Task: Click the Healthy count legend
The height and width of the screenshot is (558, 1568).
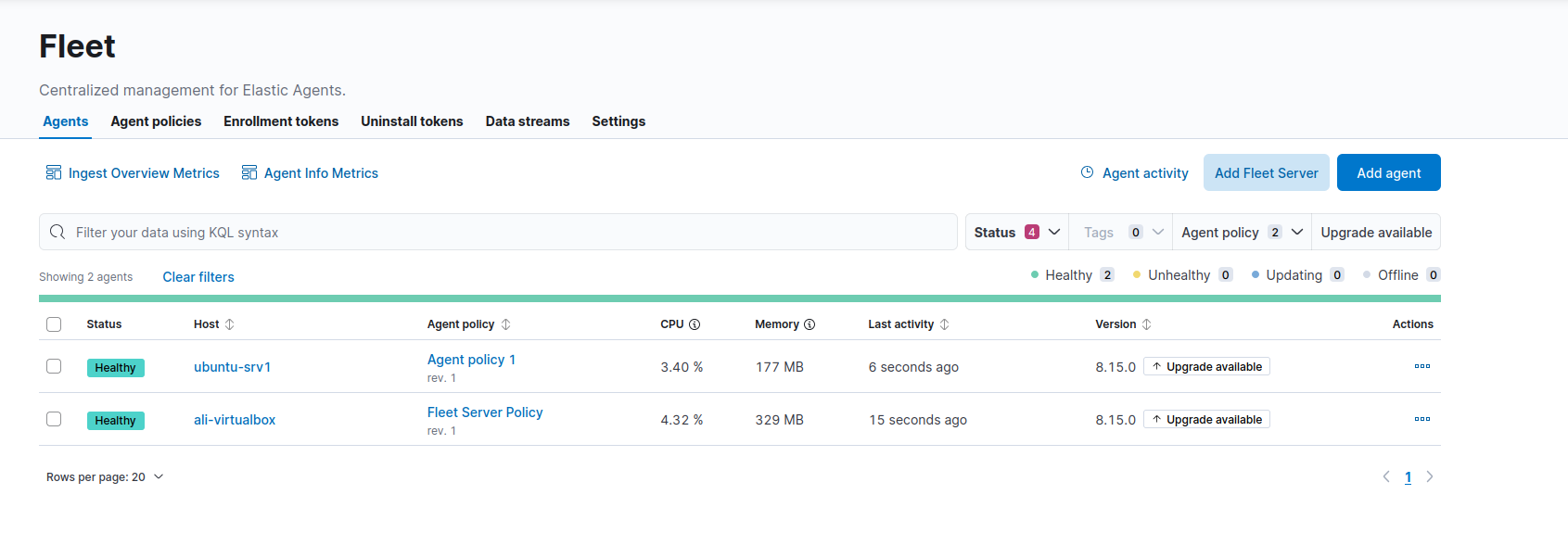Action: 1072,275
